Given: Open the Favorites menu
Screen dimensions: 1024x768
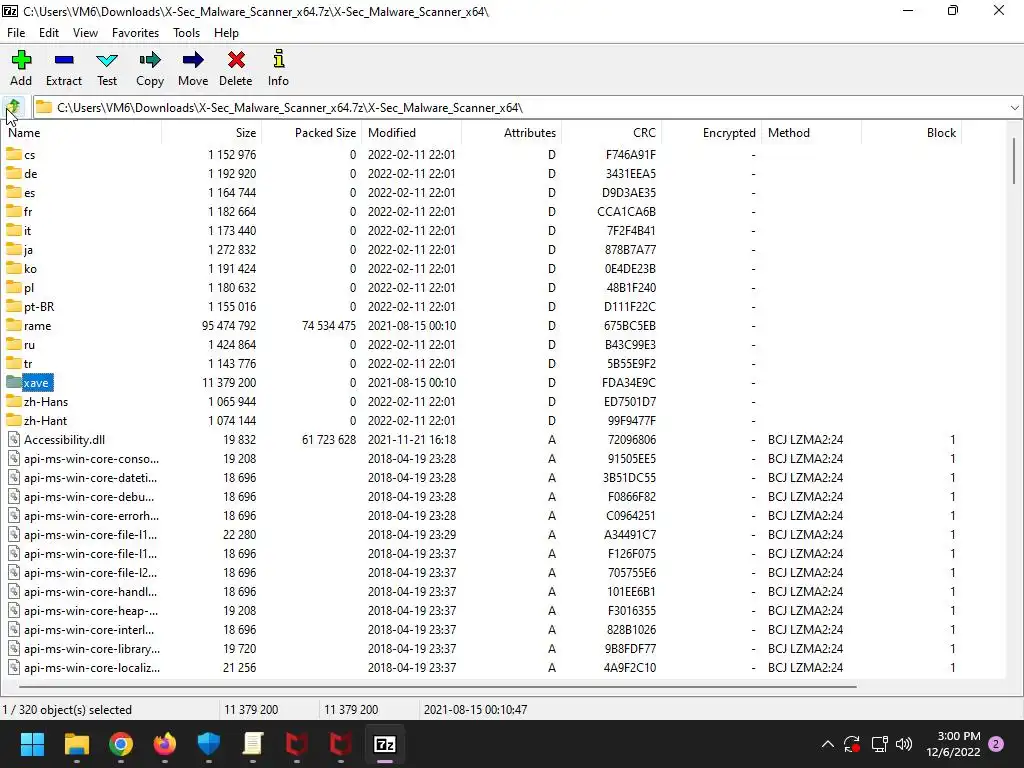Looking at the screenshot, I should click(x=135, y=33).
